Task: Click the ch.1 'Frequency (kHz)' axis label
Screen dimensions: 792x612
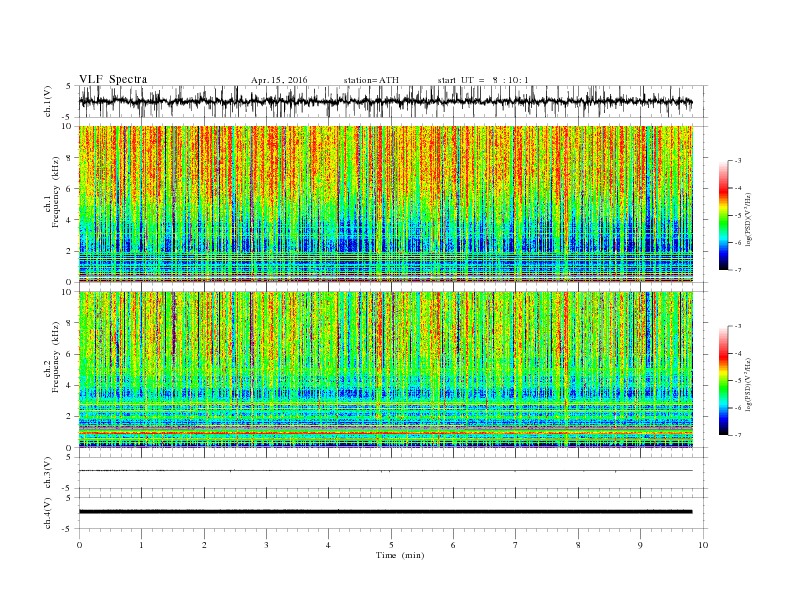Action: click(56, 192)
